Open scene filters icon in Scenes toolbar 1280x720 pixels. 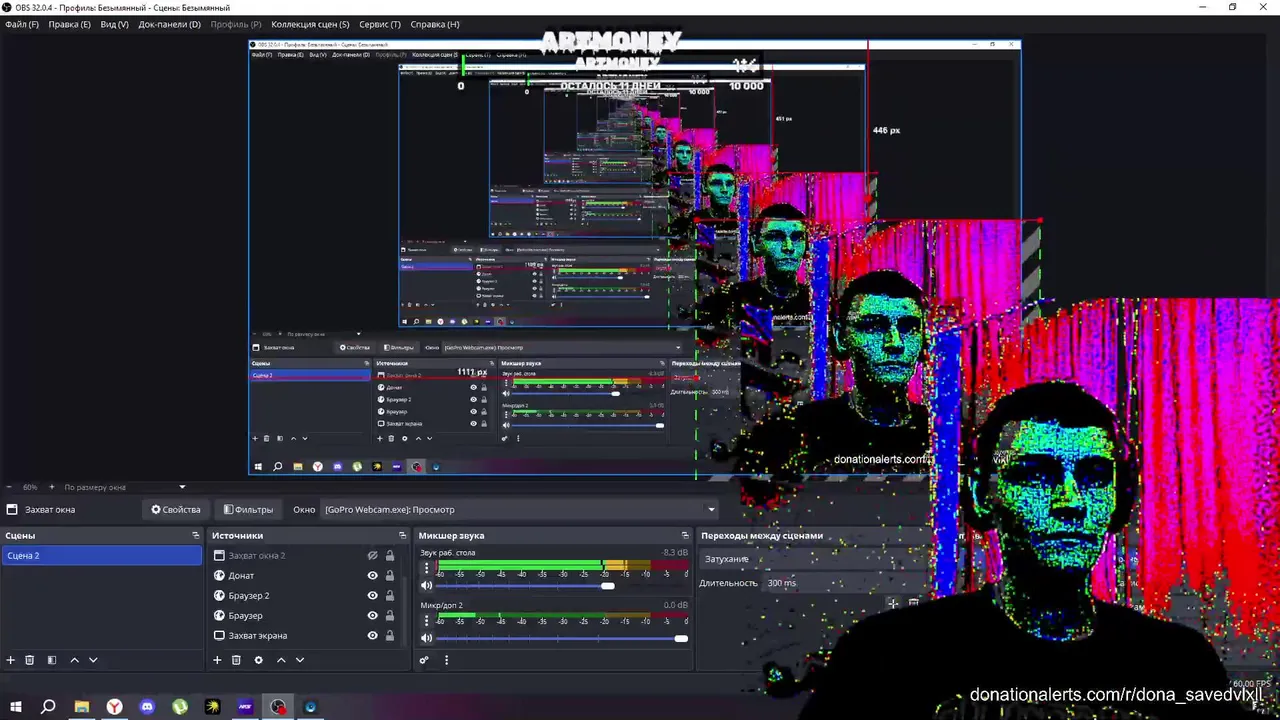tap(52, 660)
